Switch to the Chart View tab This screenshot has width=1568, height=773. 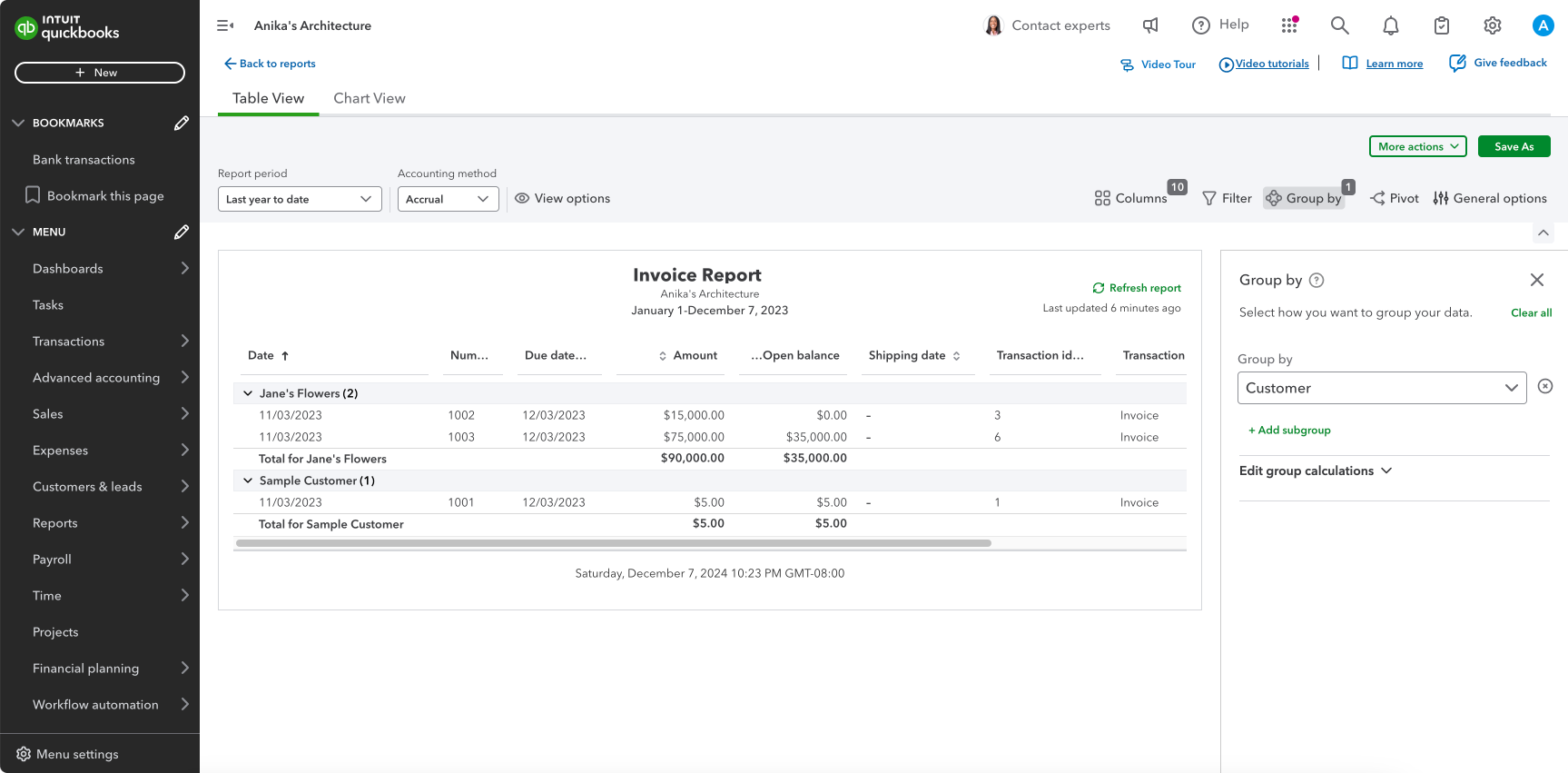pos(369,98)
